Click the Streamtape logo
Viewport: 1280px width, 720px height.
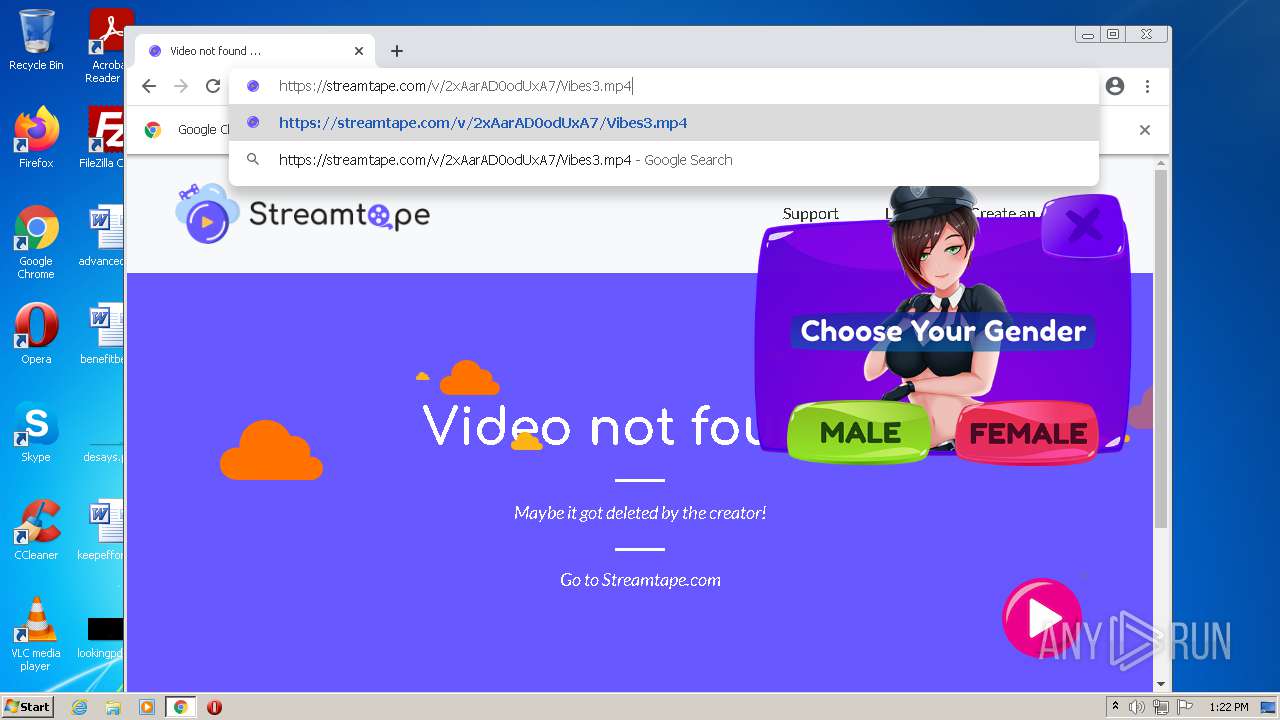302,213
